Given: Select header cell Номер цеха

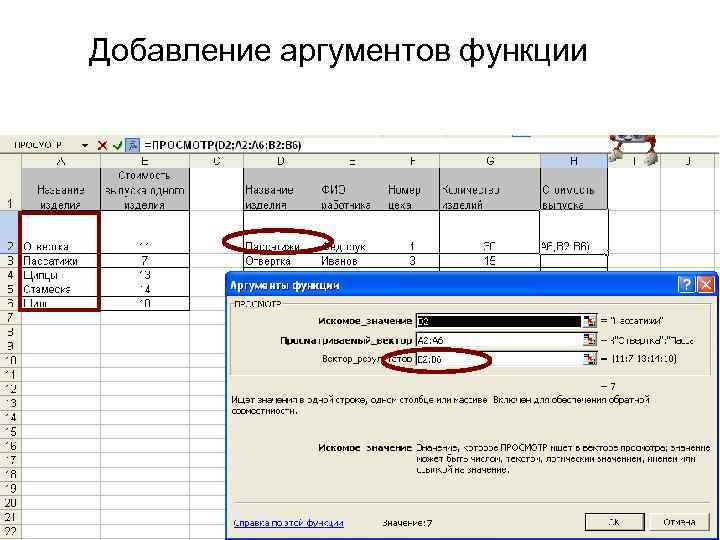Looking at the screenshot, I should (x=411, y=189).
